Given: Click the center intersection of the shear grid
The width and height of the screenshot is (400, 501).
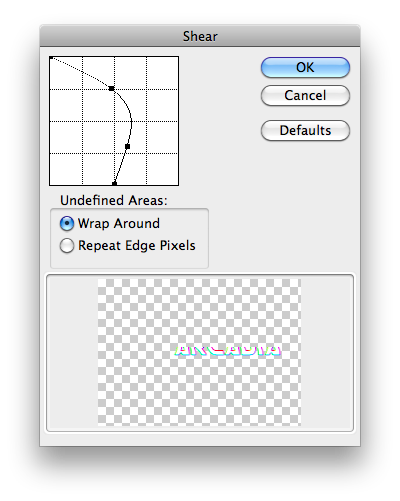Looking at the screenshot, I should pyautogui.click(x=114, y=121).
